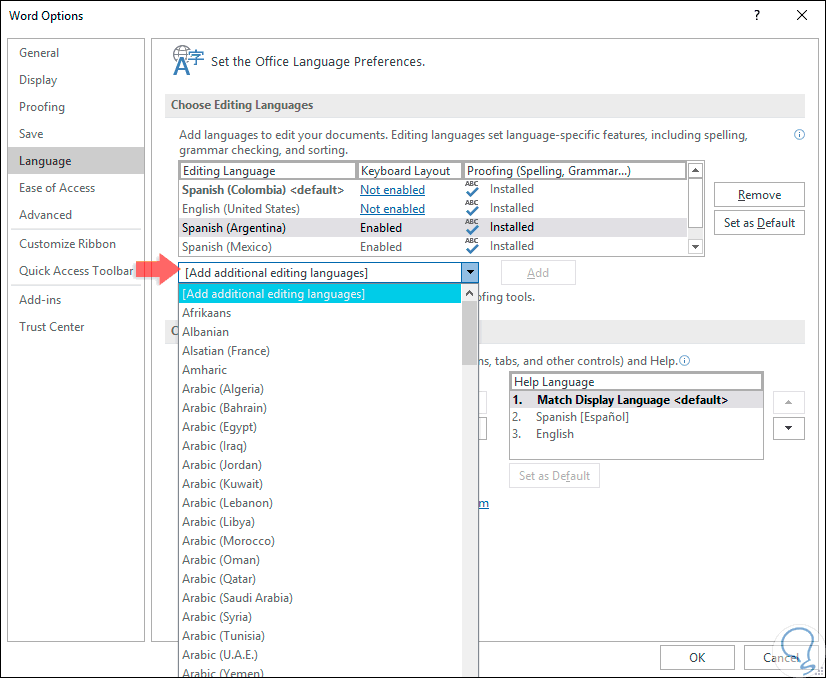Click the Office language preferences icon
Image resolution: width=826 pixels, height=678 pixels.
(x=188, y=60)
